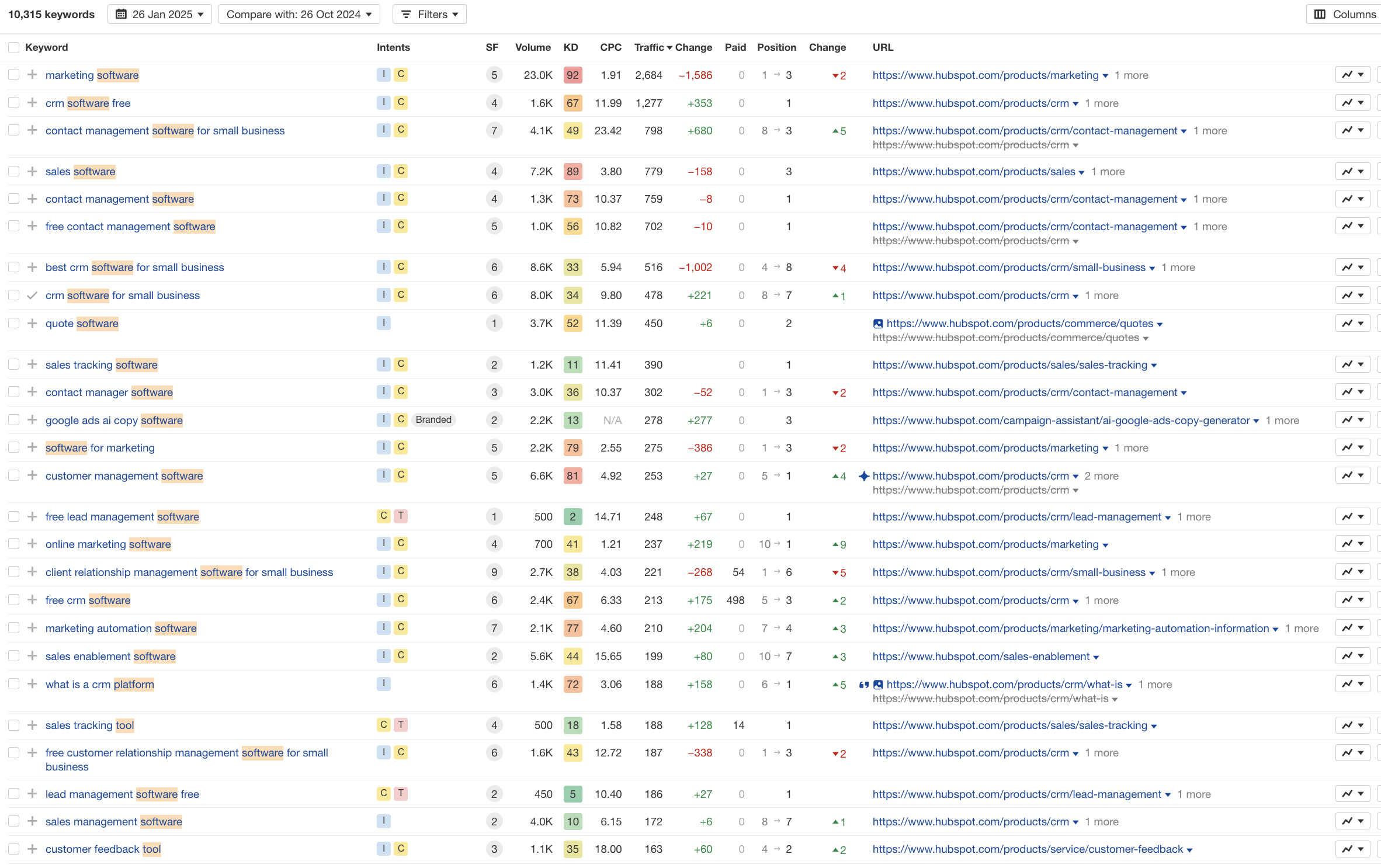Click plus icon beside 'sales software'
Image resolution: width=1381 pixels, height=868 pixels.
click(x=32, y=171)
